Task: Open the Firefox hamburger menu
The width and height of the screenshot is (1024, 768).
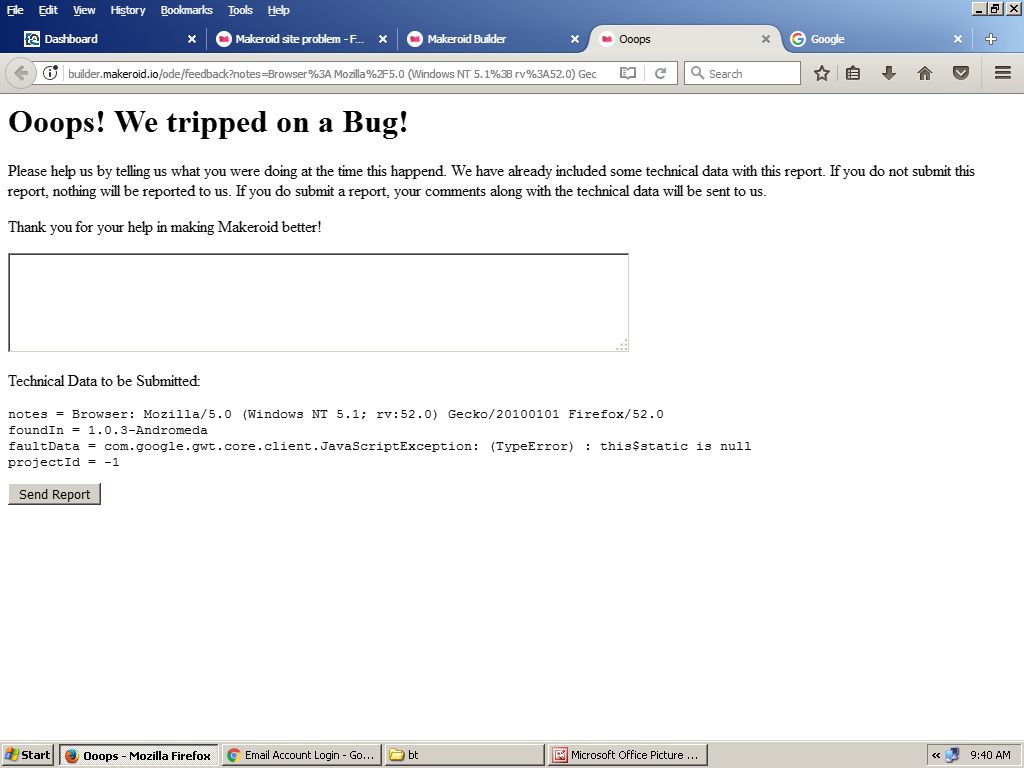Action: (1003, 73)
